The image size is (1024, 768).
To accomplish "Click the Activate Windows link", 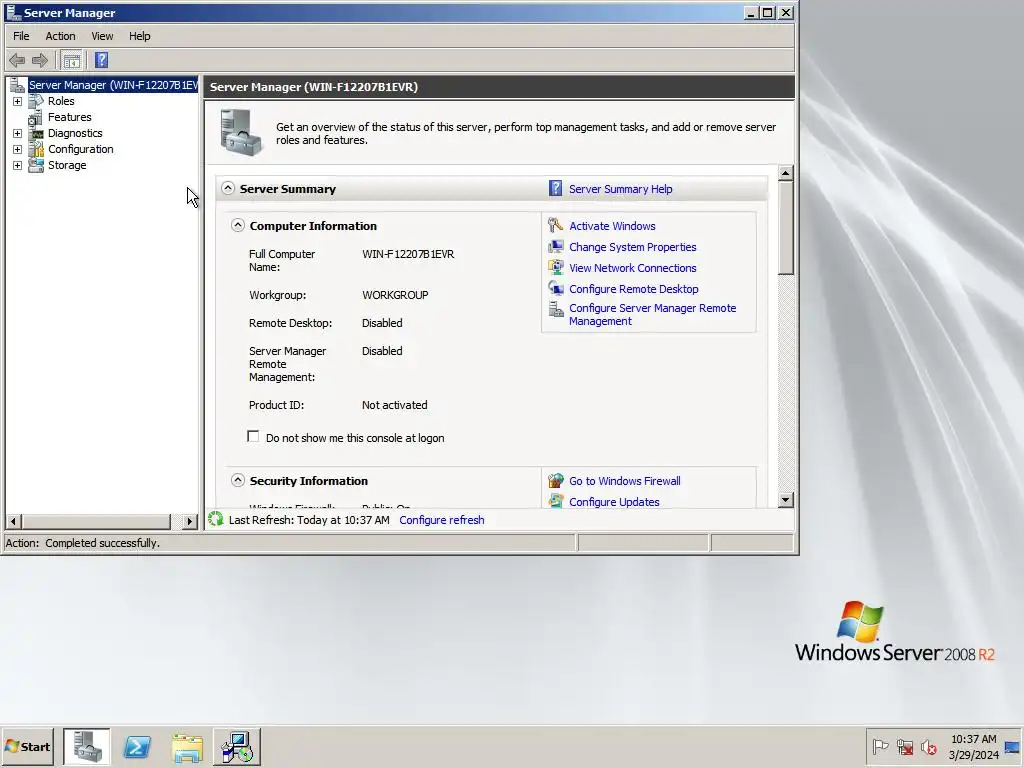I will (612, 226).
